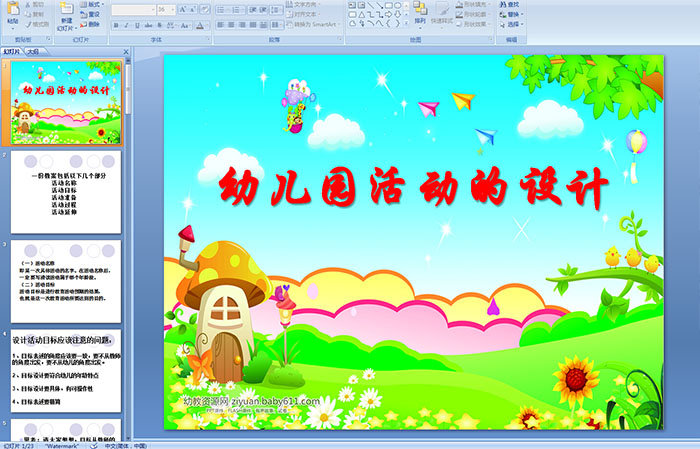Toggle the Bullets list button
Image resolution: width=700 pixels, height=449 pixels.
221,9
